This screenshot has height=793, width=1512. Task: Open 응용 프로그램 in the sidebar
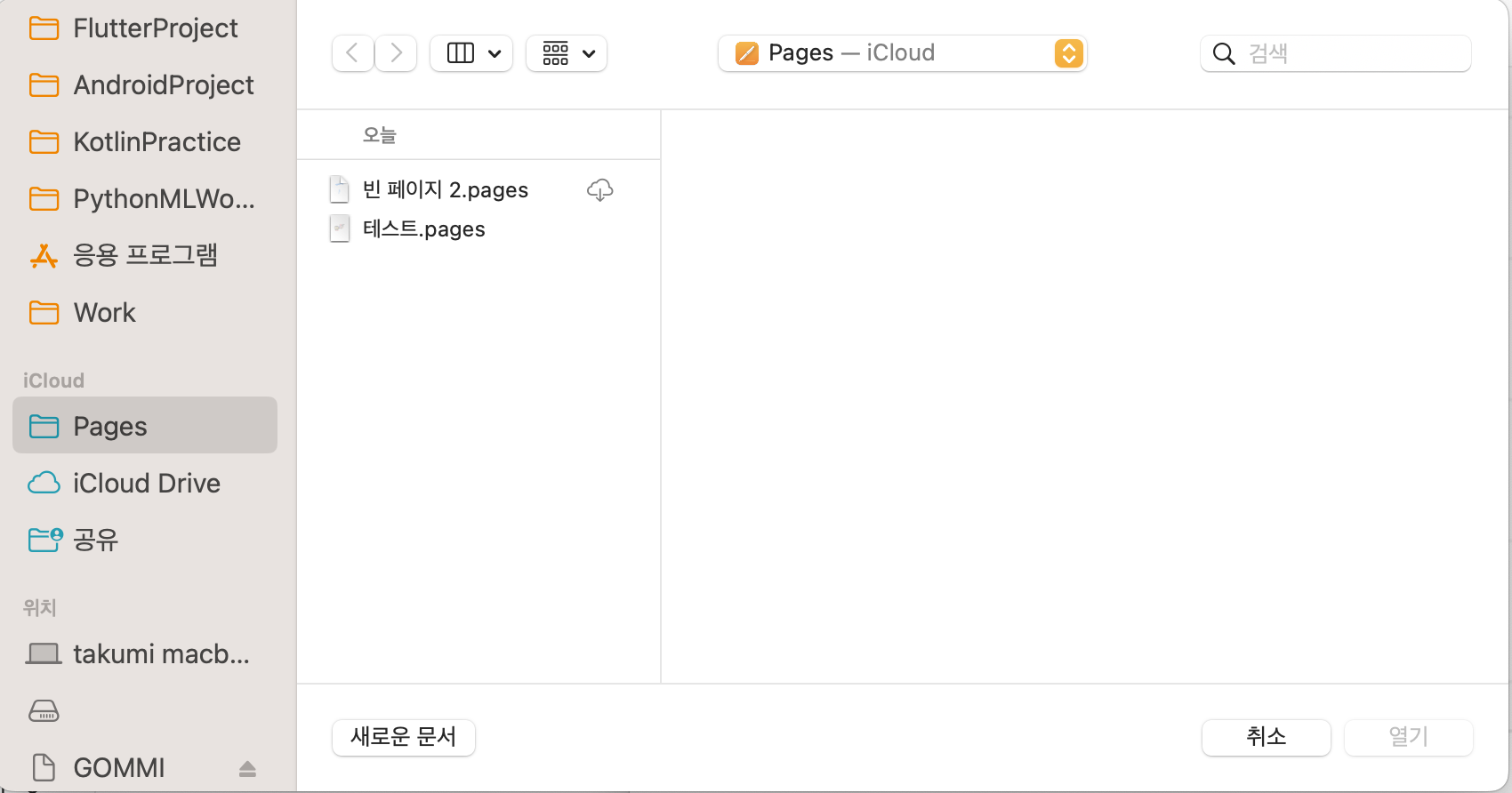[x=145, y=256]
